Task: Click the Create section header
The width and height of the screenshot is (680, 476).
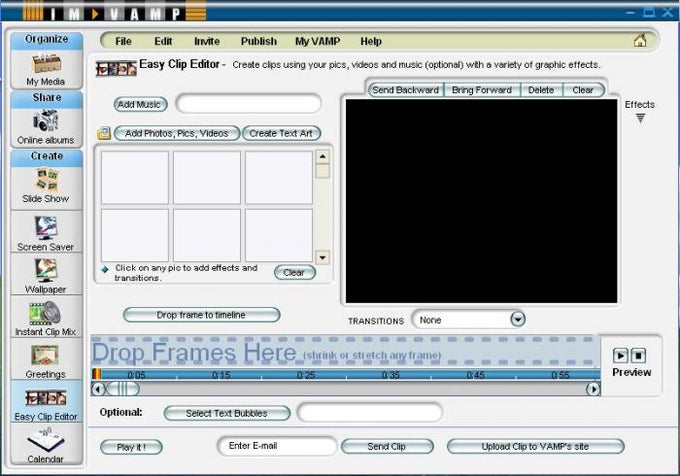Action: coord(46,156)
